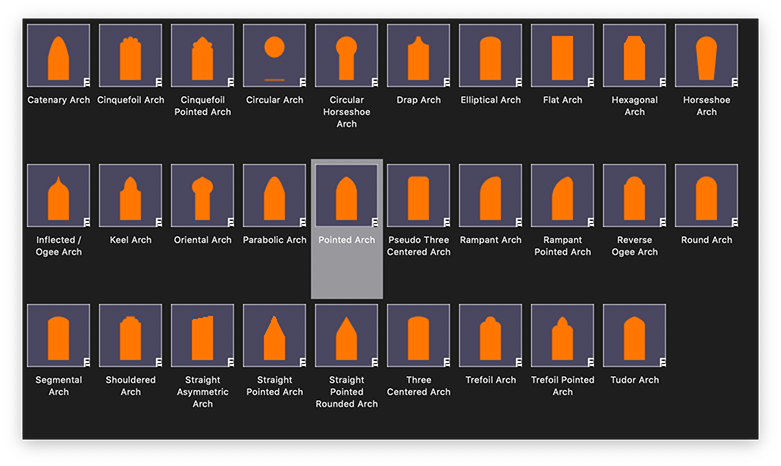The image size is (781, 466).
Task: Click the Straight Pointed Rounded Arch icon
Action: tap(347, 336)
